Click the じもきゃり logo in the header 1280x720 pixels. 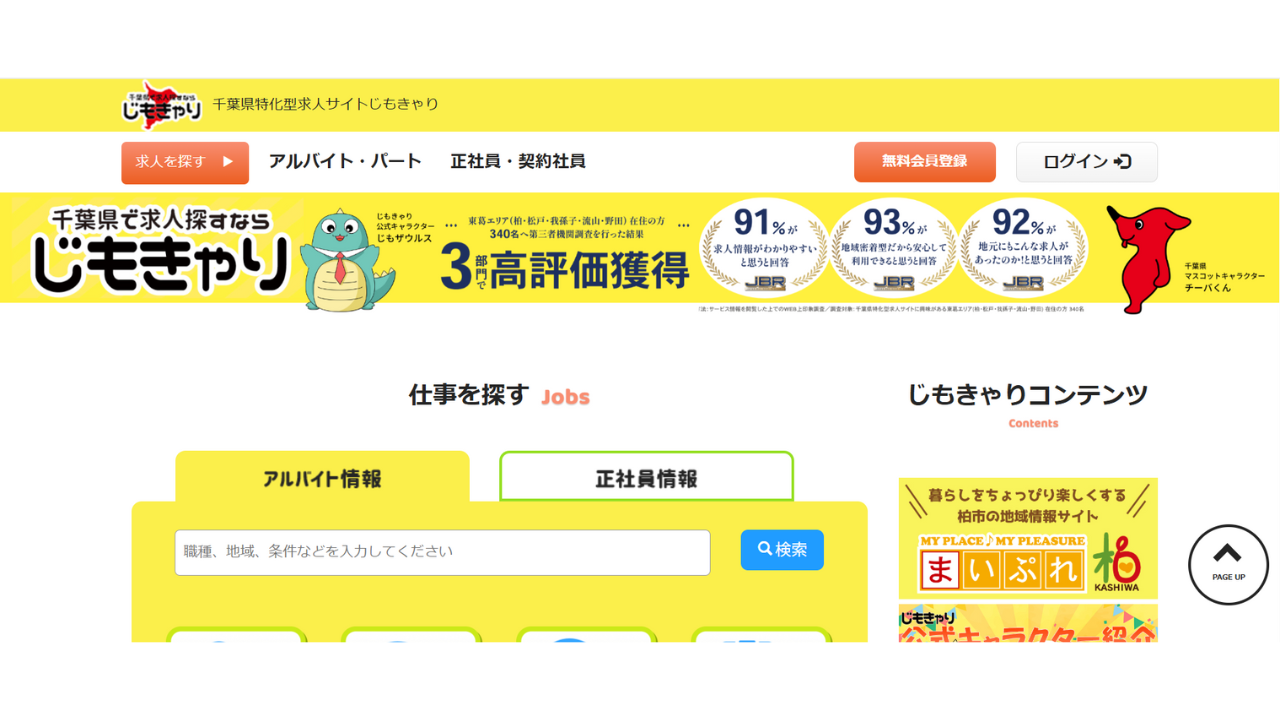tap(162, 104)
